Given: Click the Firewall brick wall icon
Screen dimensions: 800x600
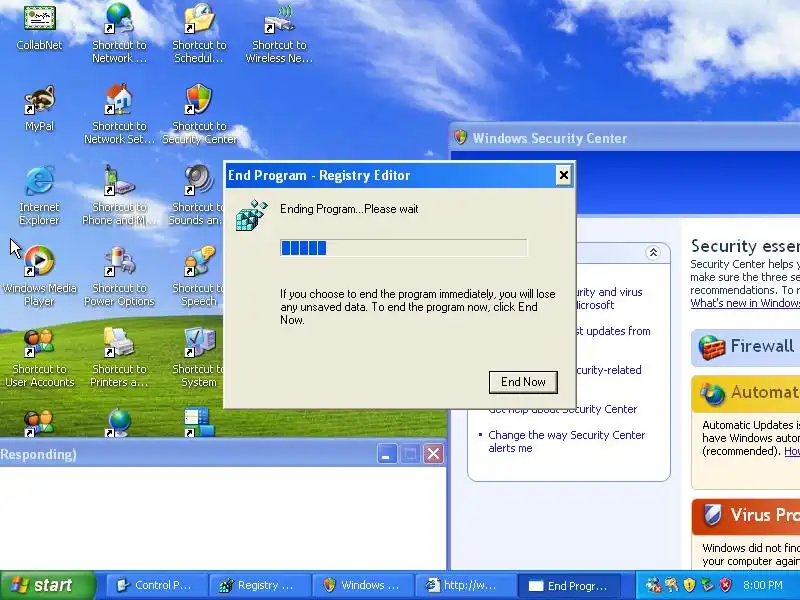Looking at the screenshot, I should coord(711,347).
